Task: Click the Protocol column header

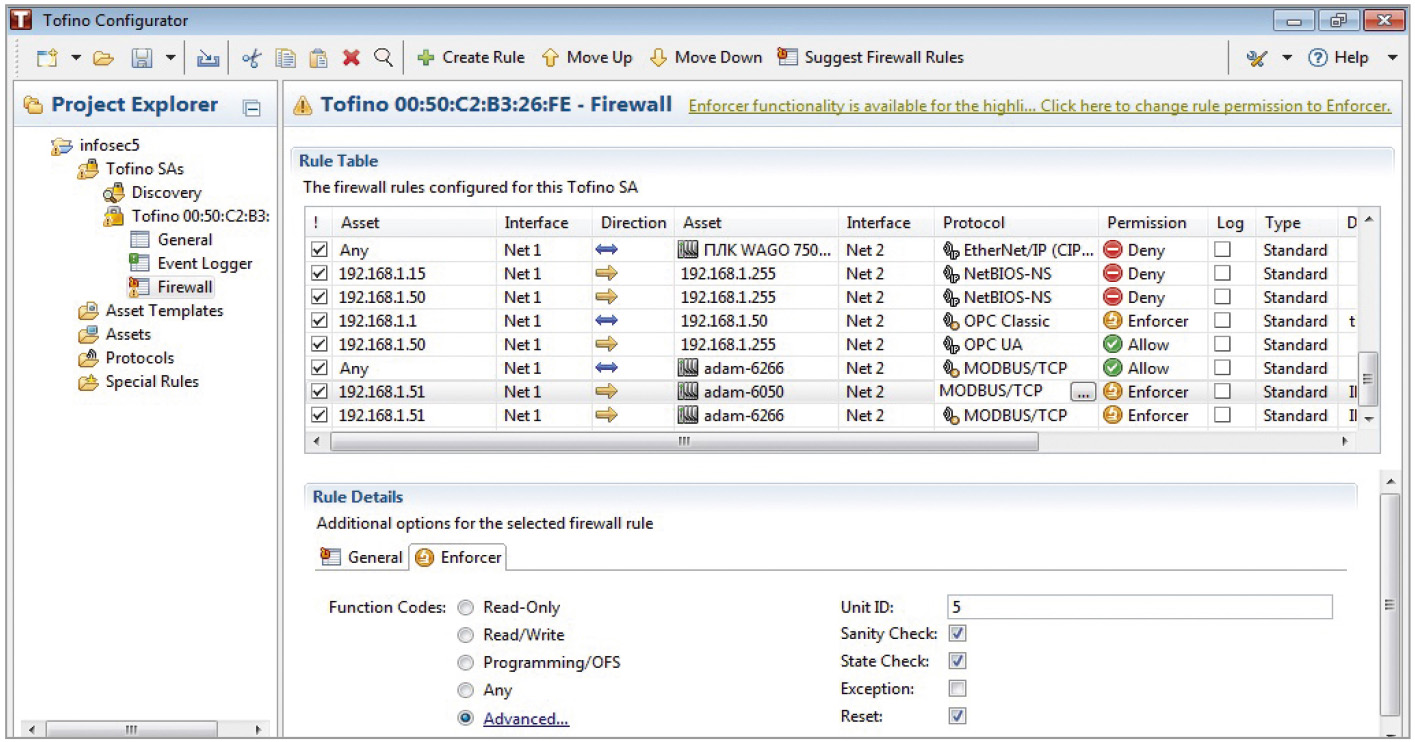Action: (x=1017, y=223)
